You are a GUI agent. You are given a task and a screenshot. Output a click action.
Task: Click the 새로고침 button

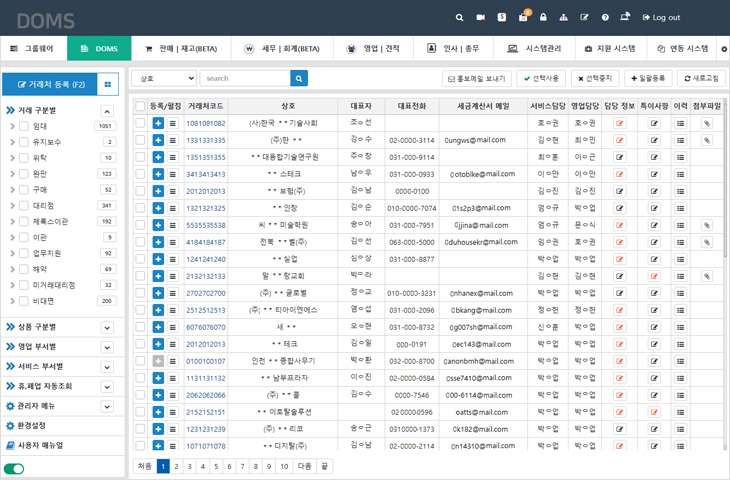tap(701, 79)
